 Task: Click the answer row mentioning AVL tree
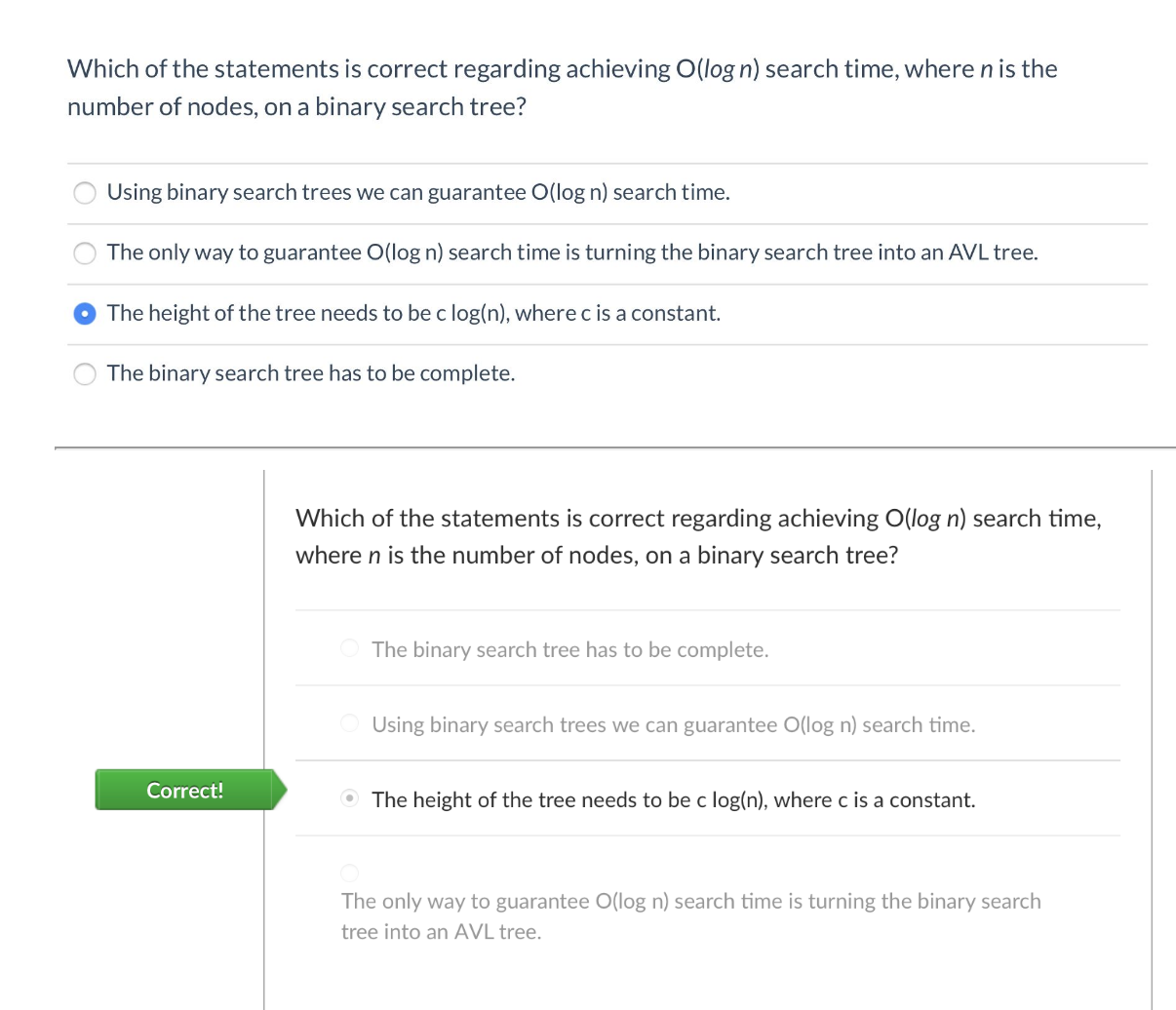tap(573, 252)
